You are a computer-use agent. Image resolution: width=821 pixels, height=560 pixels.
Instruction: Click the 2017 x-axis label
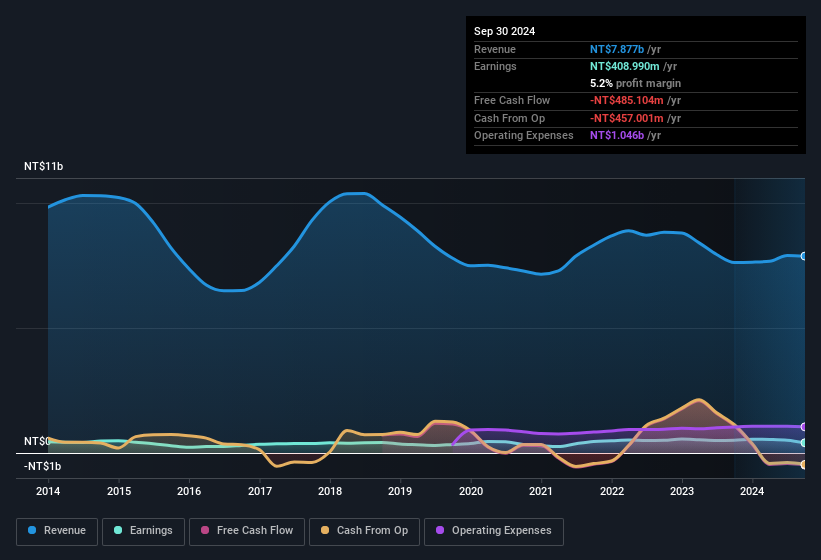(x=260, y=491)
